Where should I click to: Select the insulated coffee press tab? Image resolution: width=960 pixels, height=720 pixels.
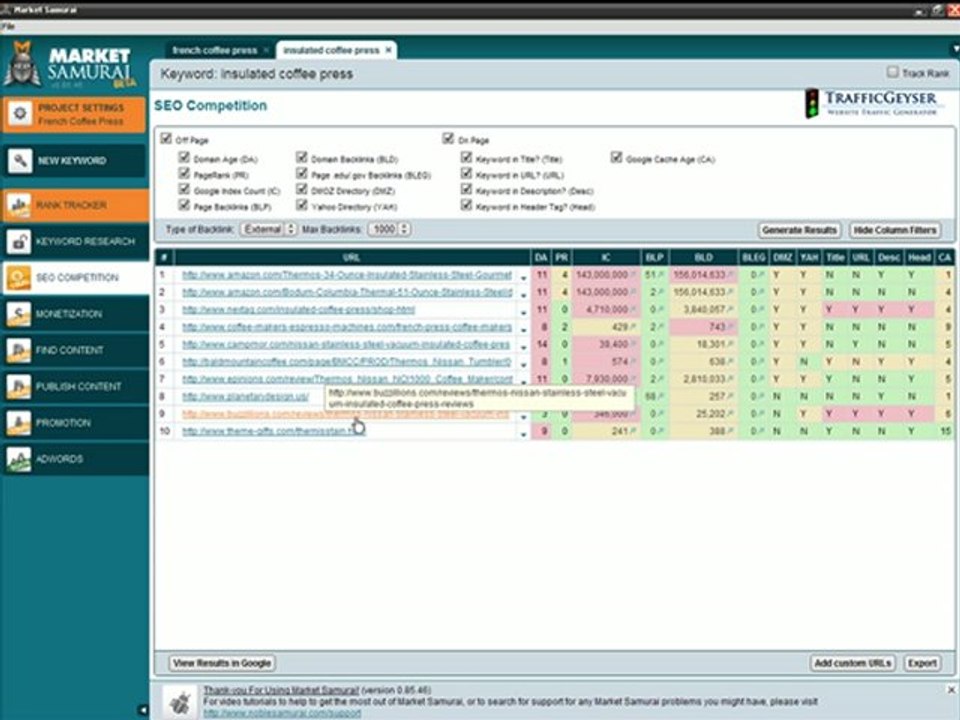point(331,50)
